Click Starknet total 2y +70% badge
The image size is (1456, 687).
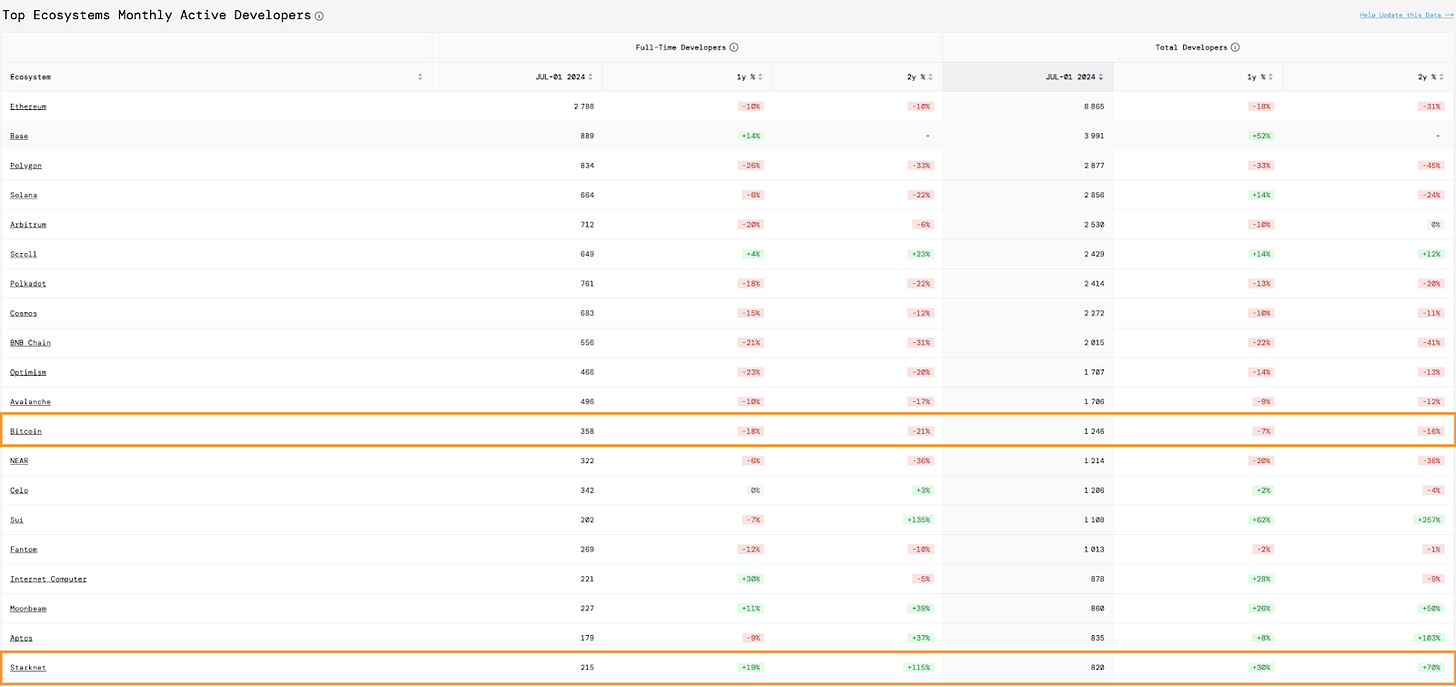[1429, 667]
